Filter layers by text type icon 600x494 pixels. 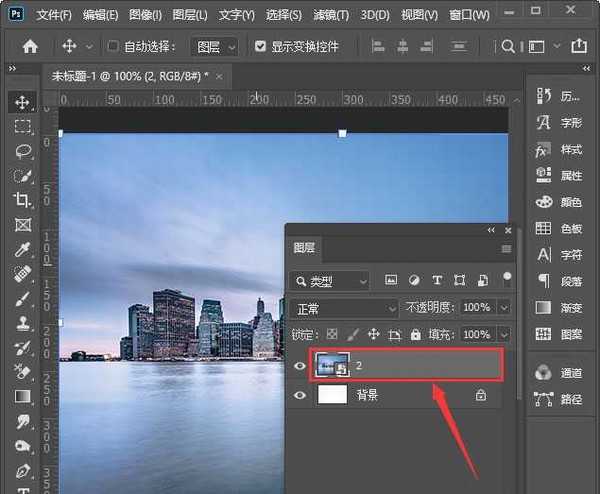(x=437, y=280)
